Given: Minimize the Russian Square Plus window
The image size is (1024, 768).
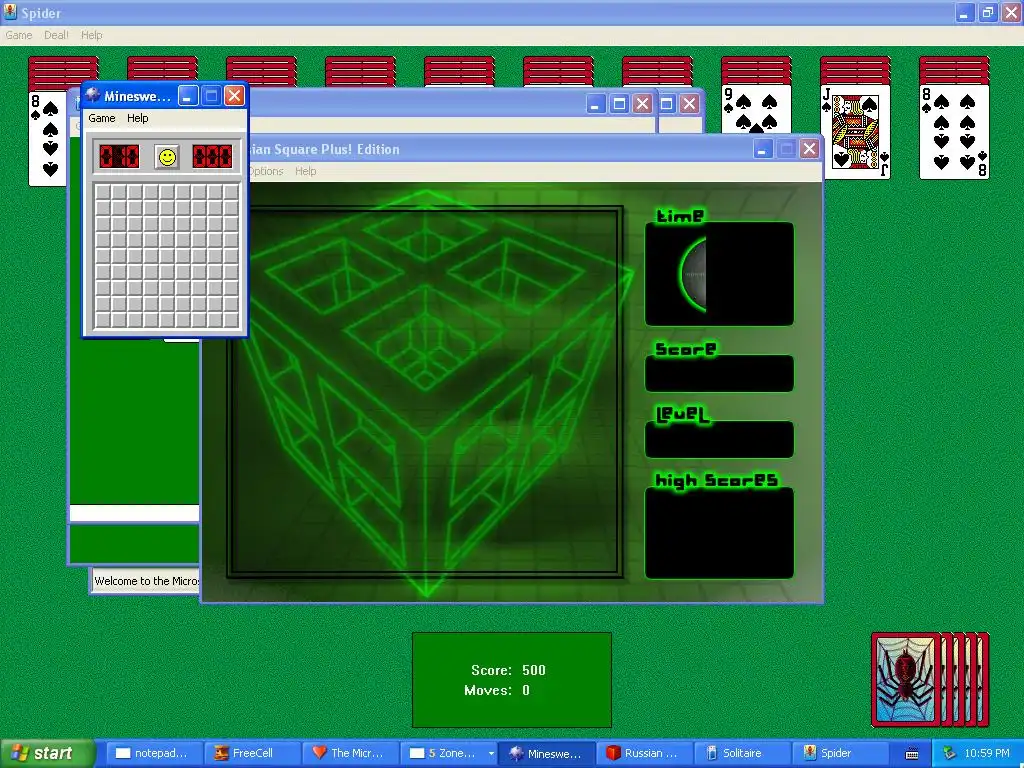Looking at the screenshot, I should click(763, 149).
